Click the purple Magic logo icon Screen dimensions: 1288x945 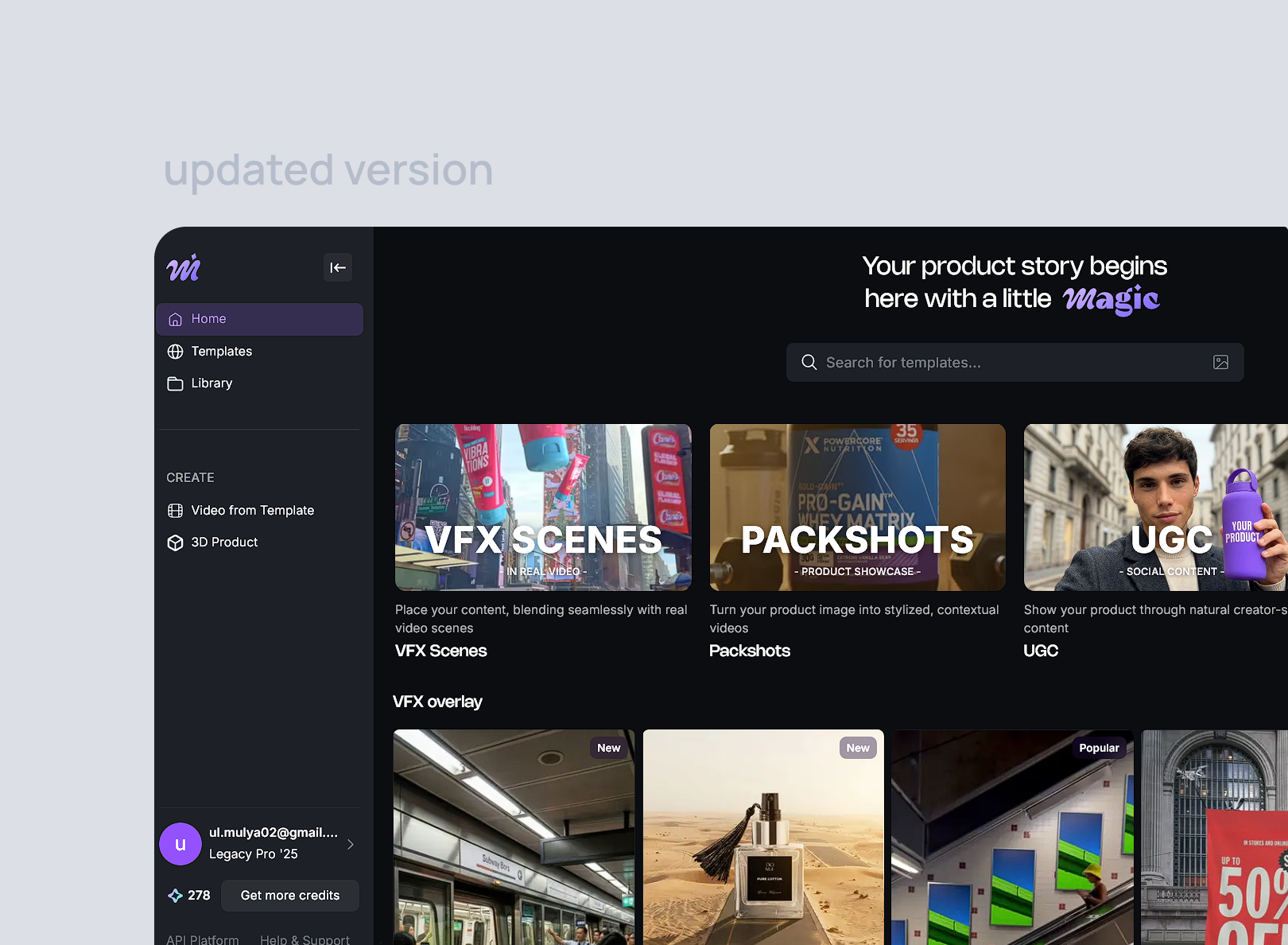point(184,268)
